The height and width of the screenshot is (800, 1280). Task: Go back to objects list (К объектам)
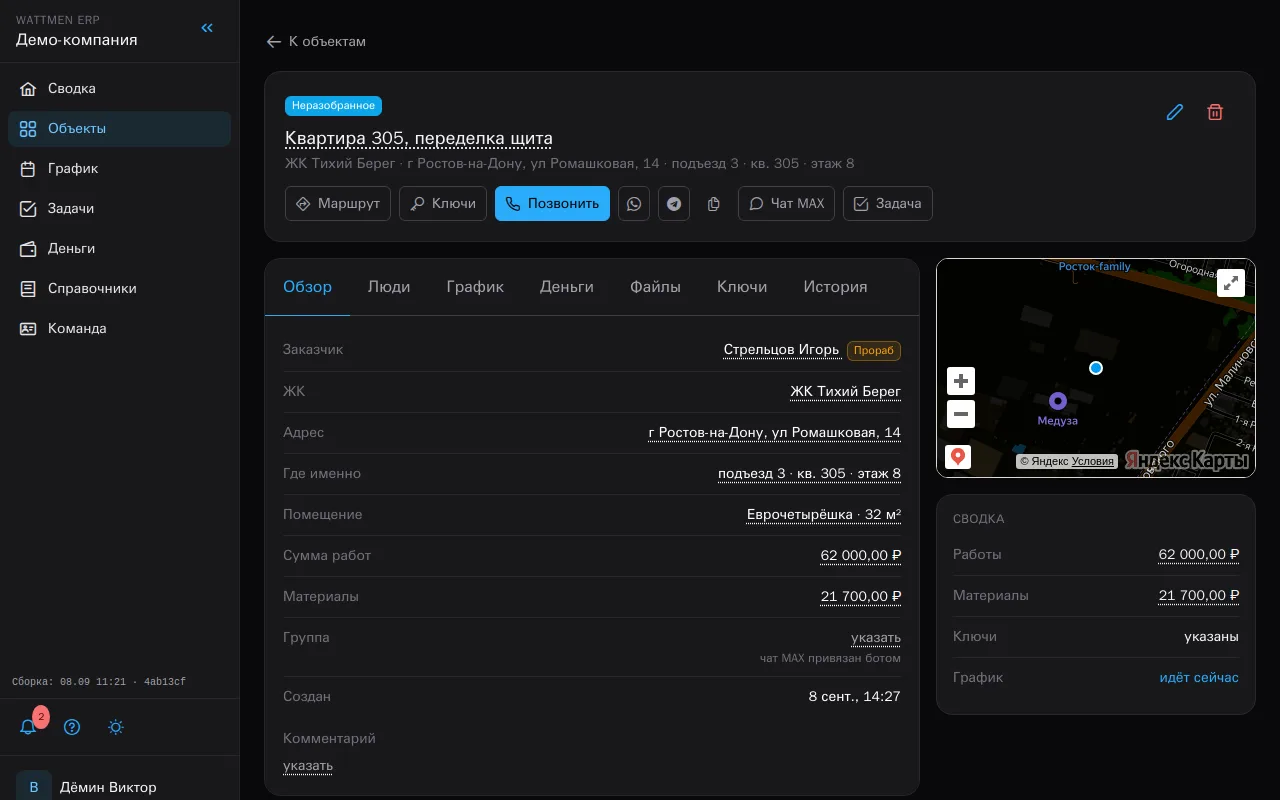coord(316,42)
